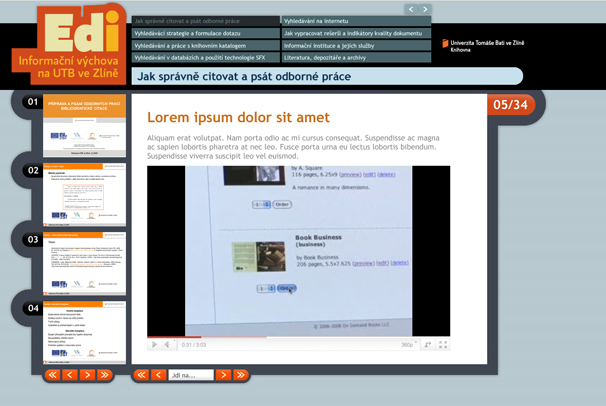
Task: Go to previous slide in main navigation
Action: coord(158,375)
